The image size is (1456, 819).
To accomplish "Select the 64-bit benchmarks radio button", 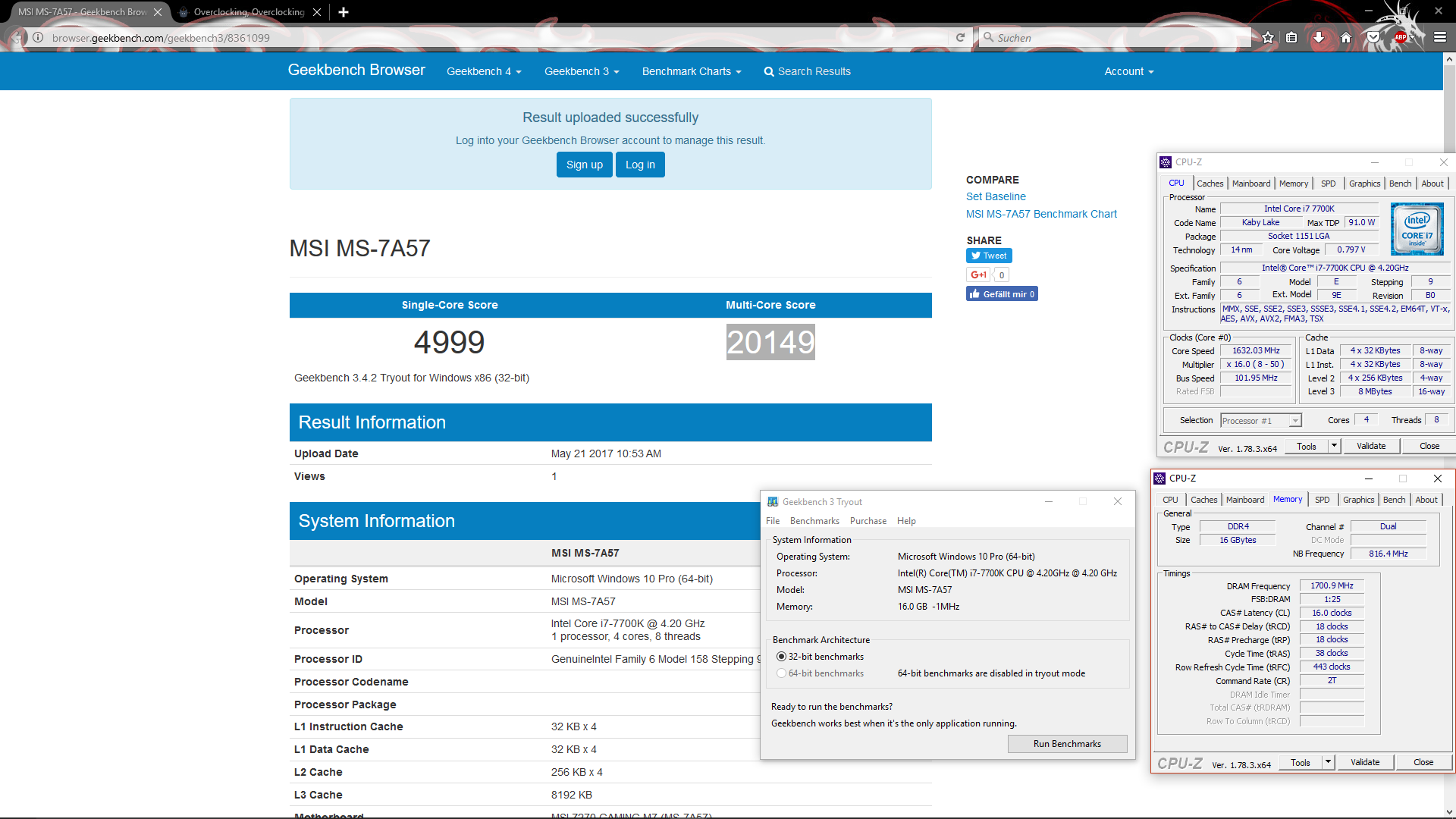I will coord(781,673).
